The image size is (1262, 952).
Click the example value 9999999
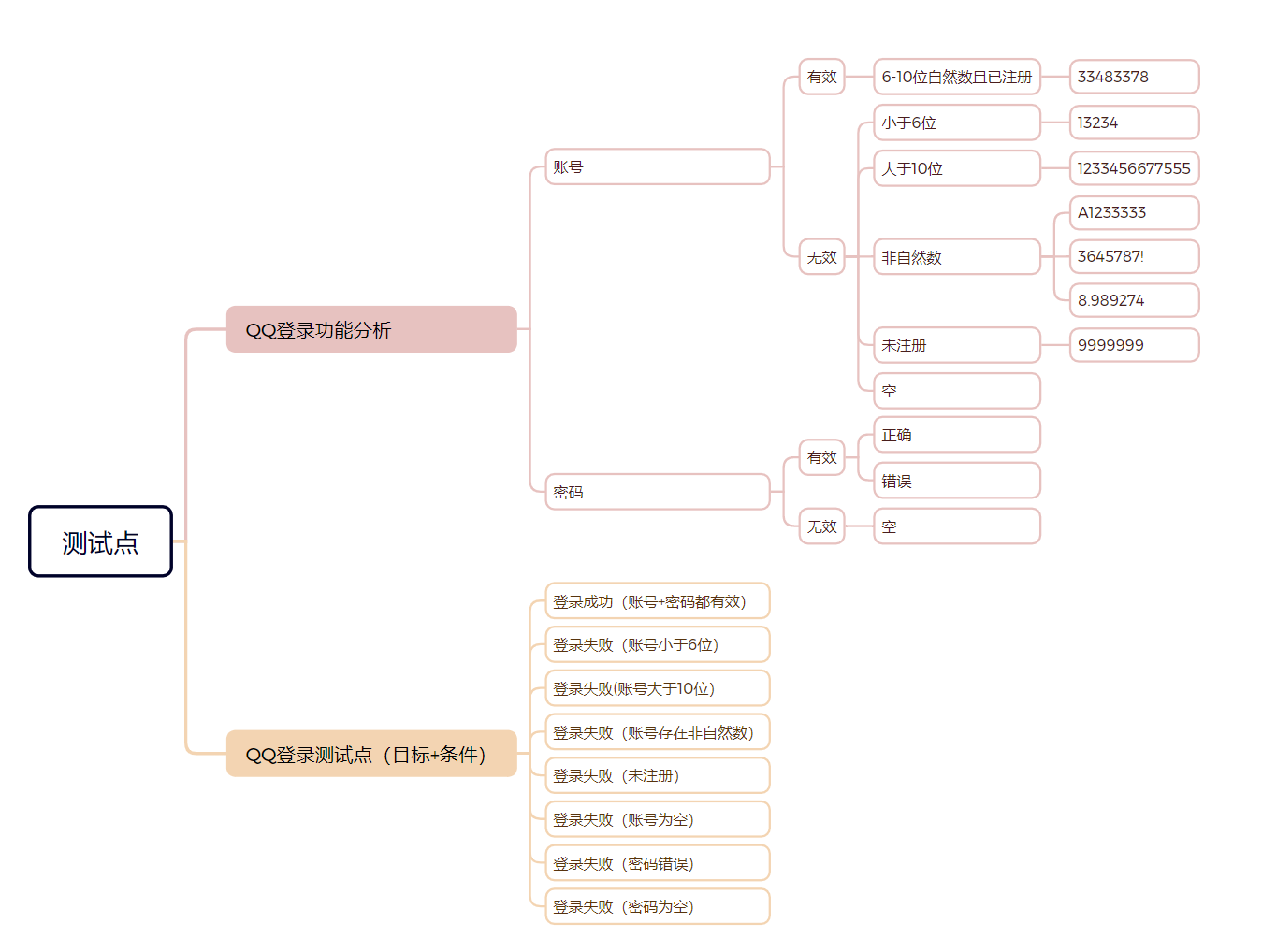(1135, 345)
